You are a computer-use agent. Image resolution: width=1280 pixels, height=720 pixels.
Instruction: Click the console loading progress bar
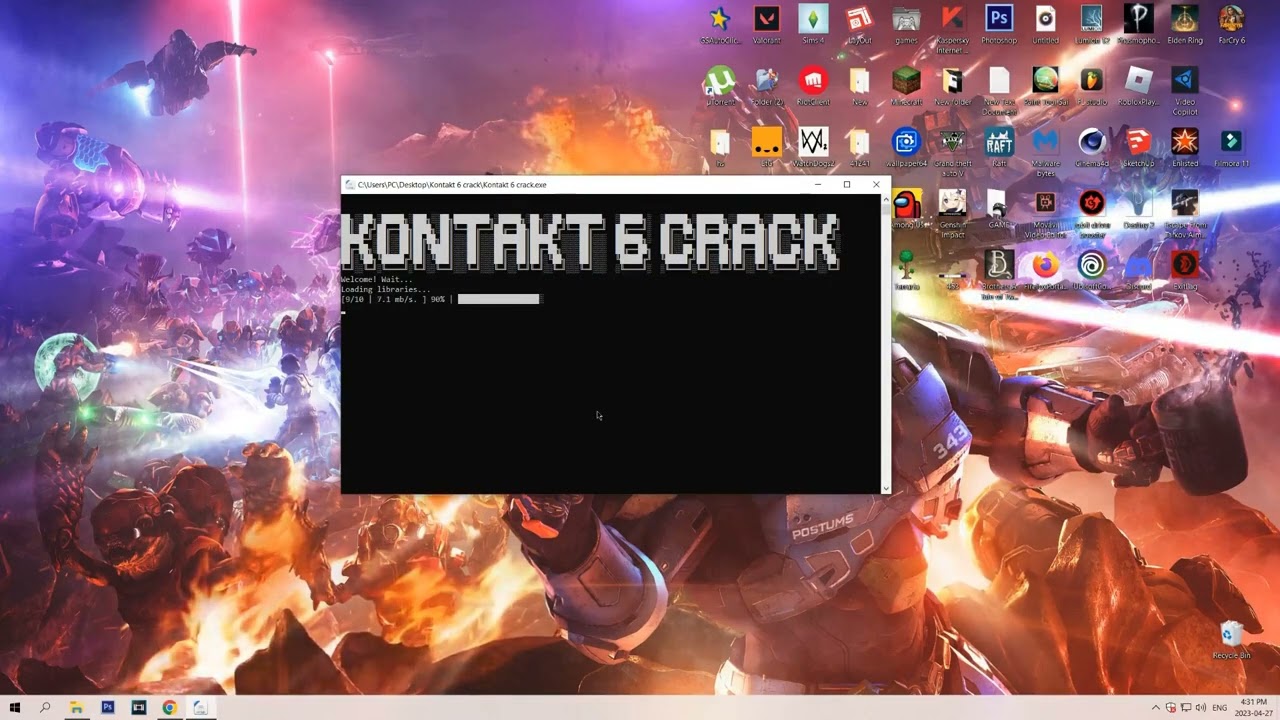[x=499, y=299]
